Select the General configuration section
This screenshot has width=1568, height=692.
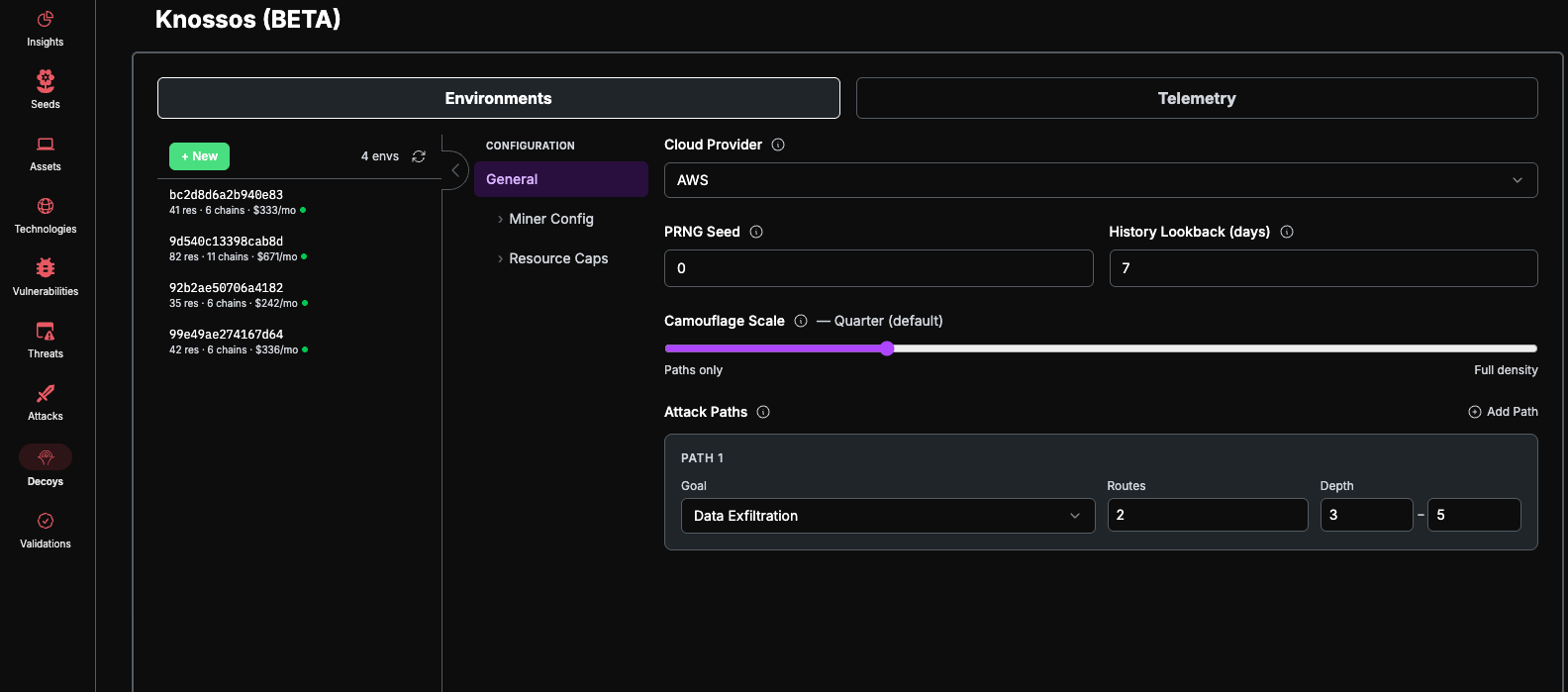click(x=561, y=179)
